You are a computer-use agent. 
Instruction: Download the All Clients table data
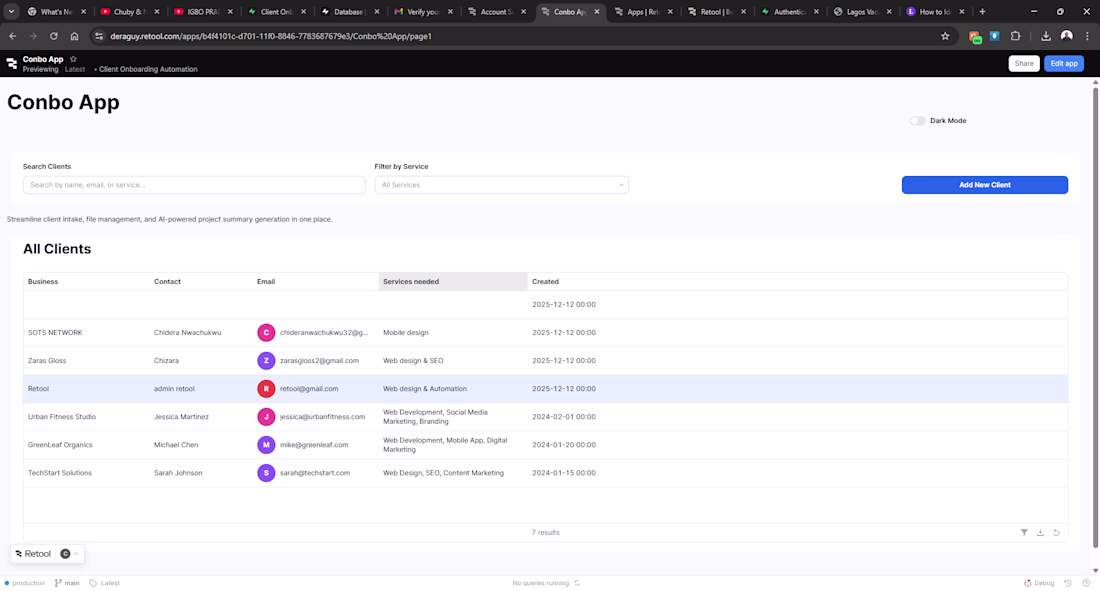[x=1040, y=533]
